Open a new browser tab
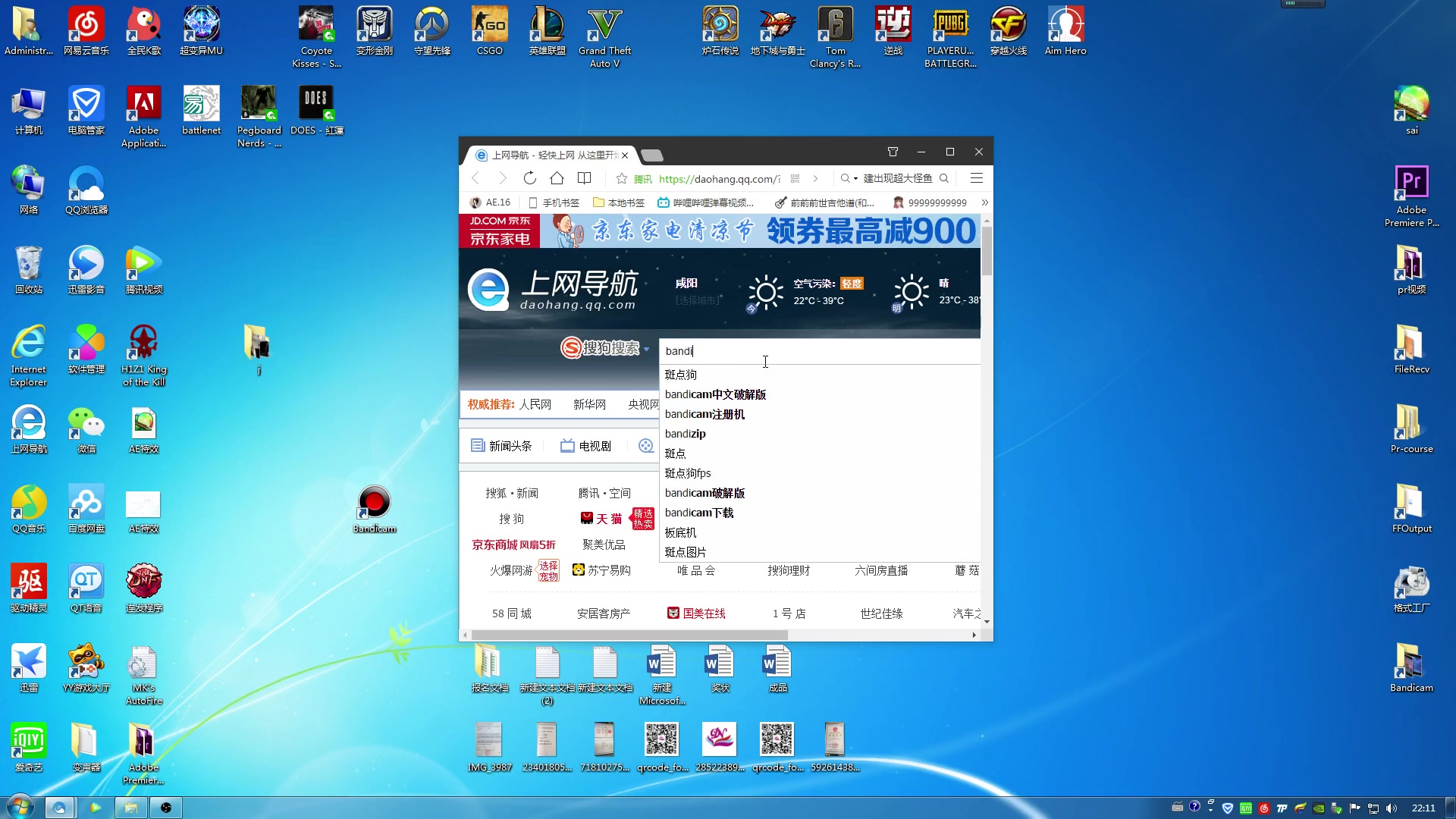Viewport: 1456px width, 819px height. point(652,155)
